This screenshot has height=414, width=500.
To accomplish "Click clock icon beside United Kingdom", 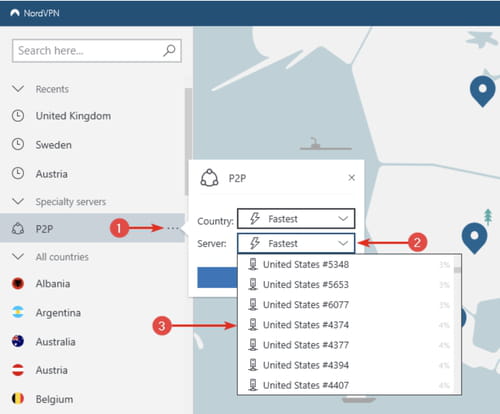I will pyautogui.click(x=18, y=116).
